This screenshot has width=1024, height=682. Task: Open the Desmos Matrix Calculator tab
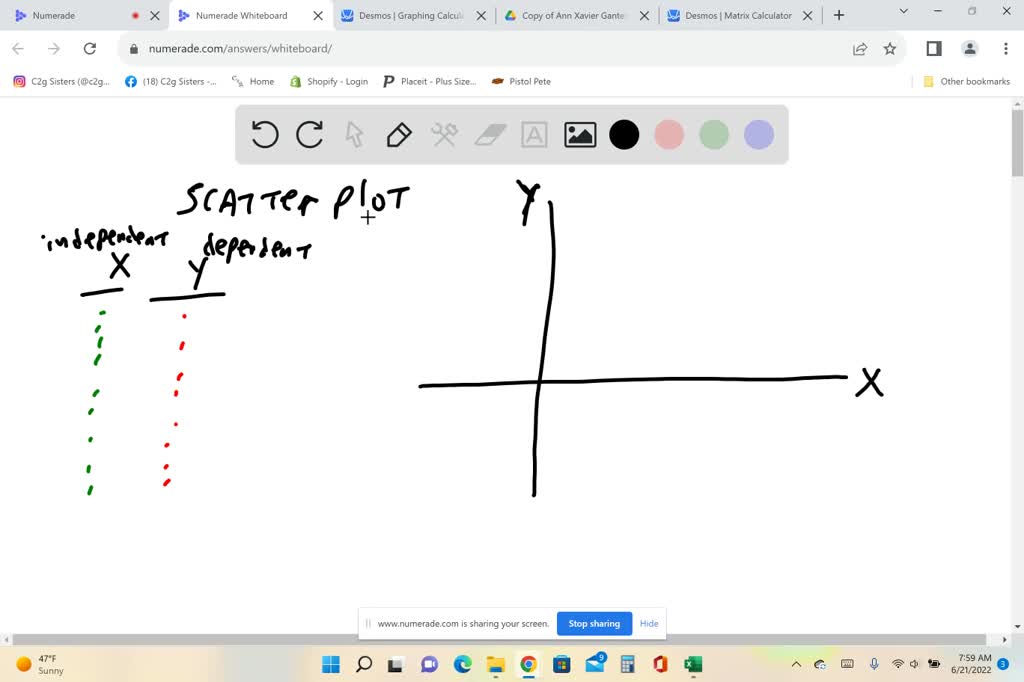coord(737,16)
